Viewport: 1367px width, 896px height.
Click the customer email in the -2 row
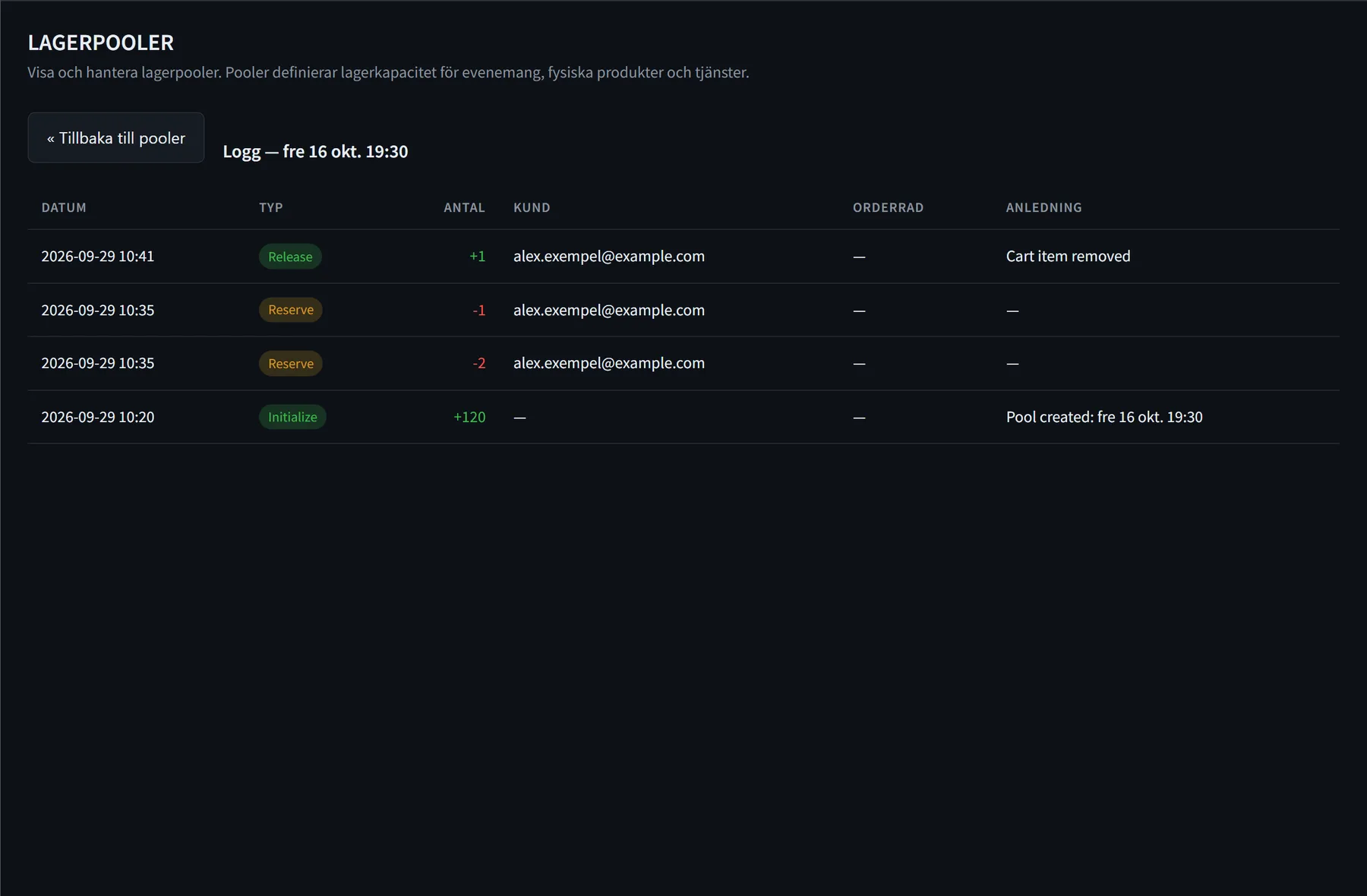click(609, 364)
